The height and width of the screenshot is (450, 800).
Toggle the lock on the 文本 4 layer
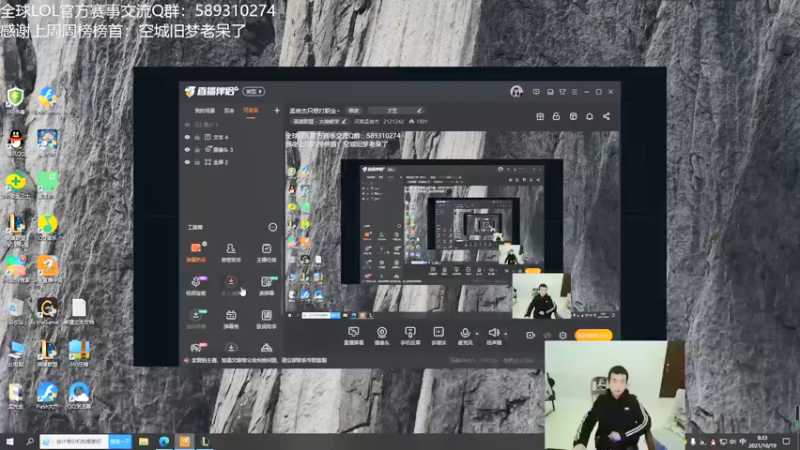pyautogui.click(x=197, y=137)
